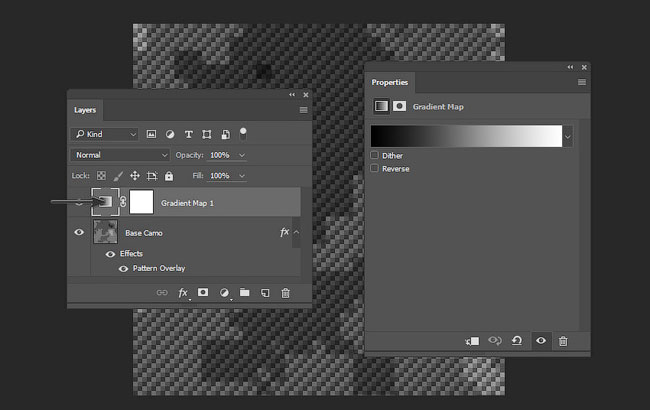This screenshot has width=650, height=410.
Task: Close the Layers panel
Action: point(306,95)
